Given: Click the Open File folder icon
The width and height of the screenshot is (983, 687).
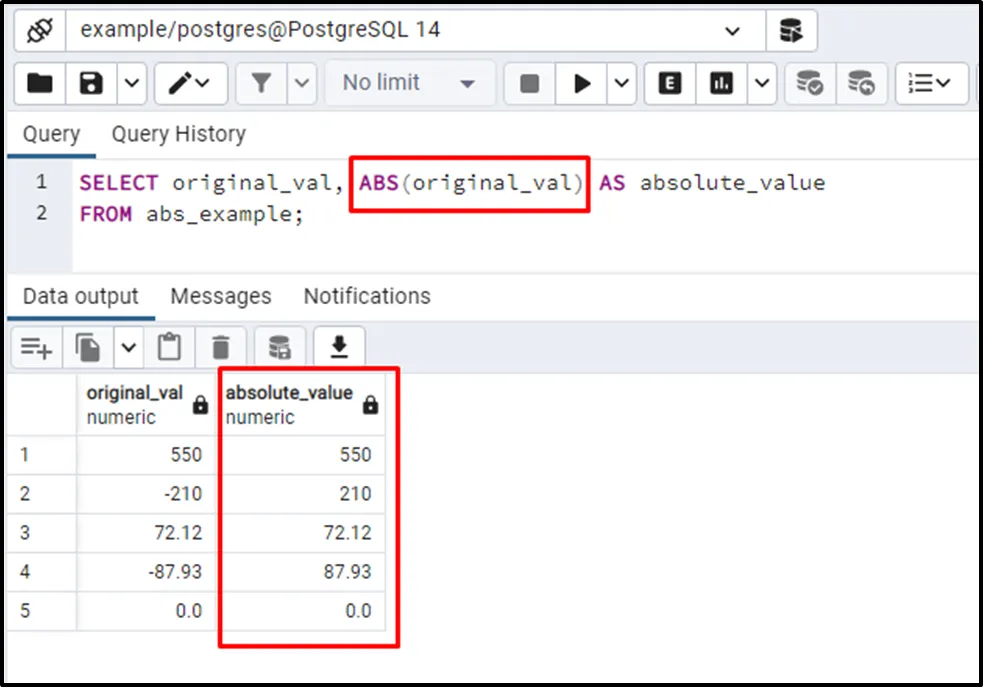Looking at the screenshot, I should point(40,84).
